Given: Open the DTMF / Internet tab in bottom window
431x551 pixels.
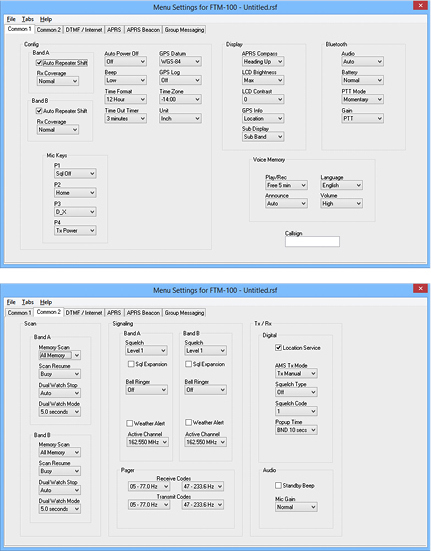Looking at the screenshot, I should (x=84, y=313).
